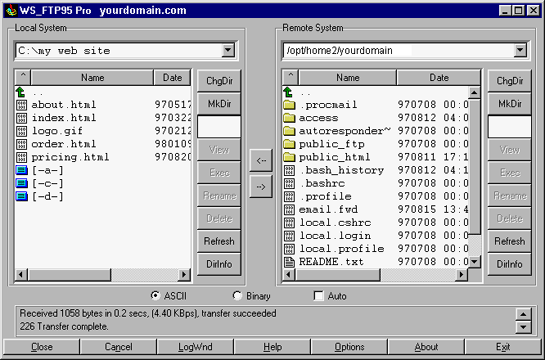Select the local.login file icon
This screenshot has width=545, height=360.
point(289,236)
